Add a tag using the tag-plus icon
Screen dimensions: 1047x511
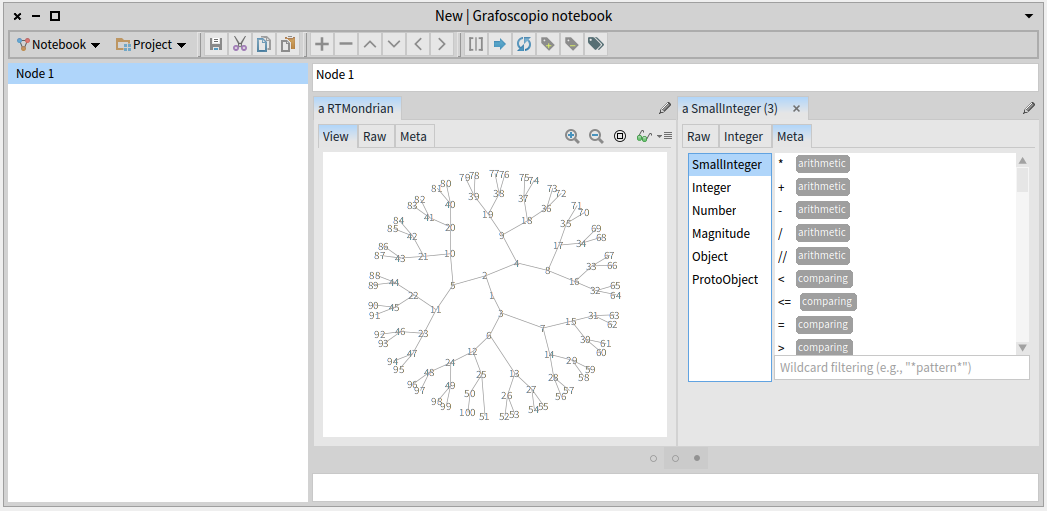[x=548, y=45]
